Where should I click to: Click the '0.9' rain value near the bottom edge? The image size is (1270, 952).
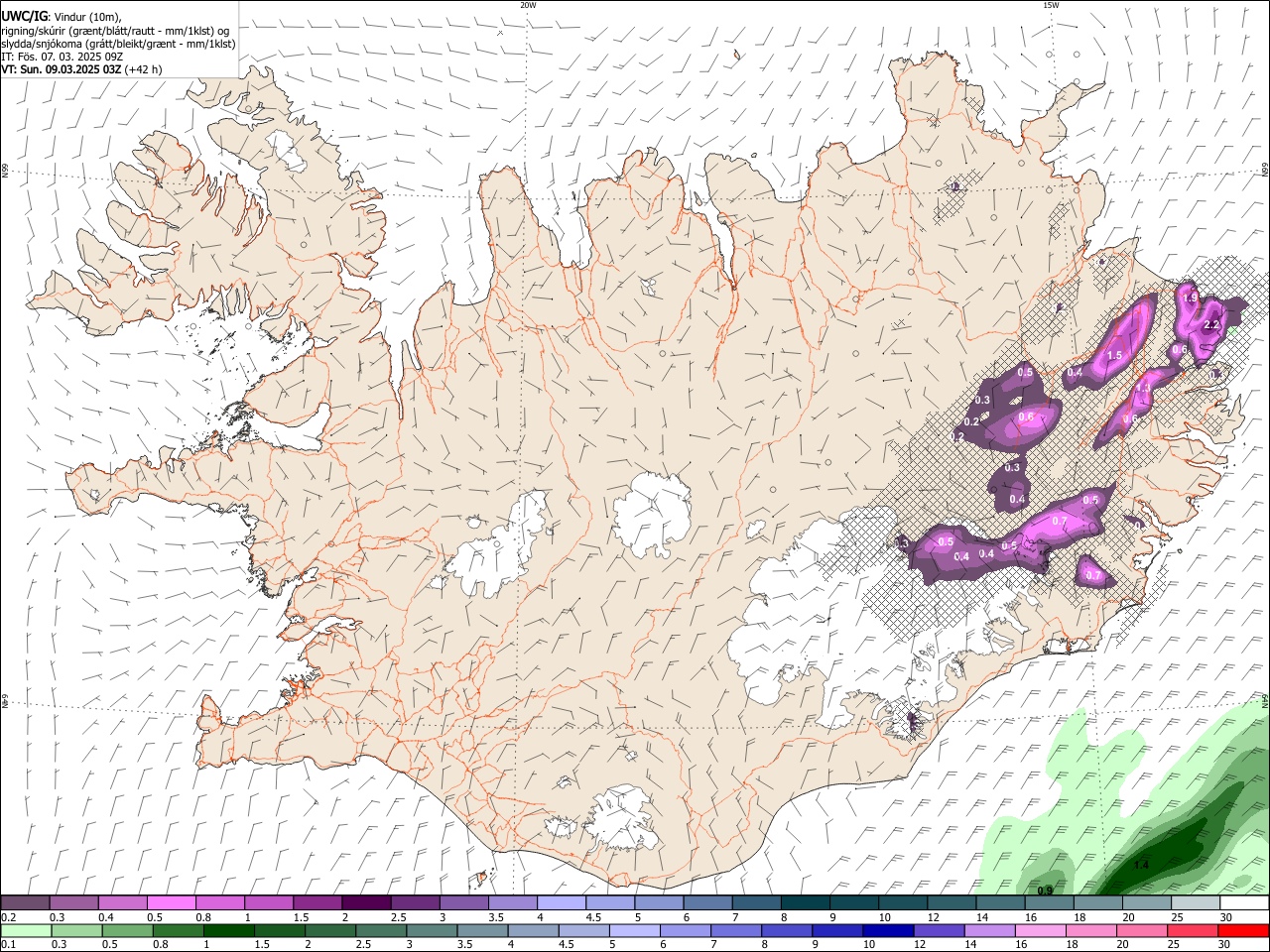(x=1045, y=890)
